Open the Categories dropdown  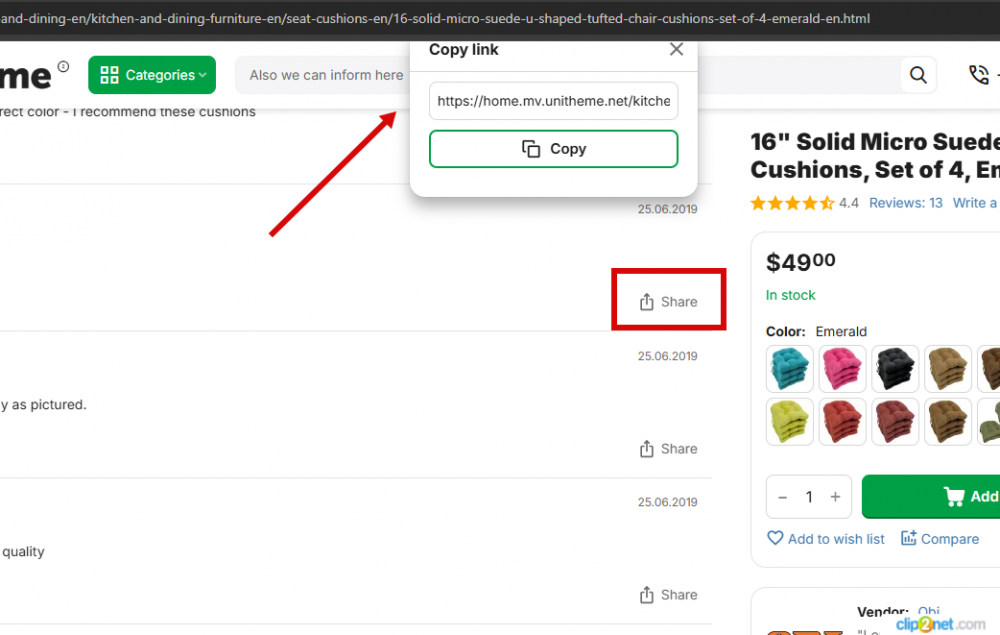coord(152,75)
